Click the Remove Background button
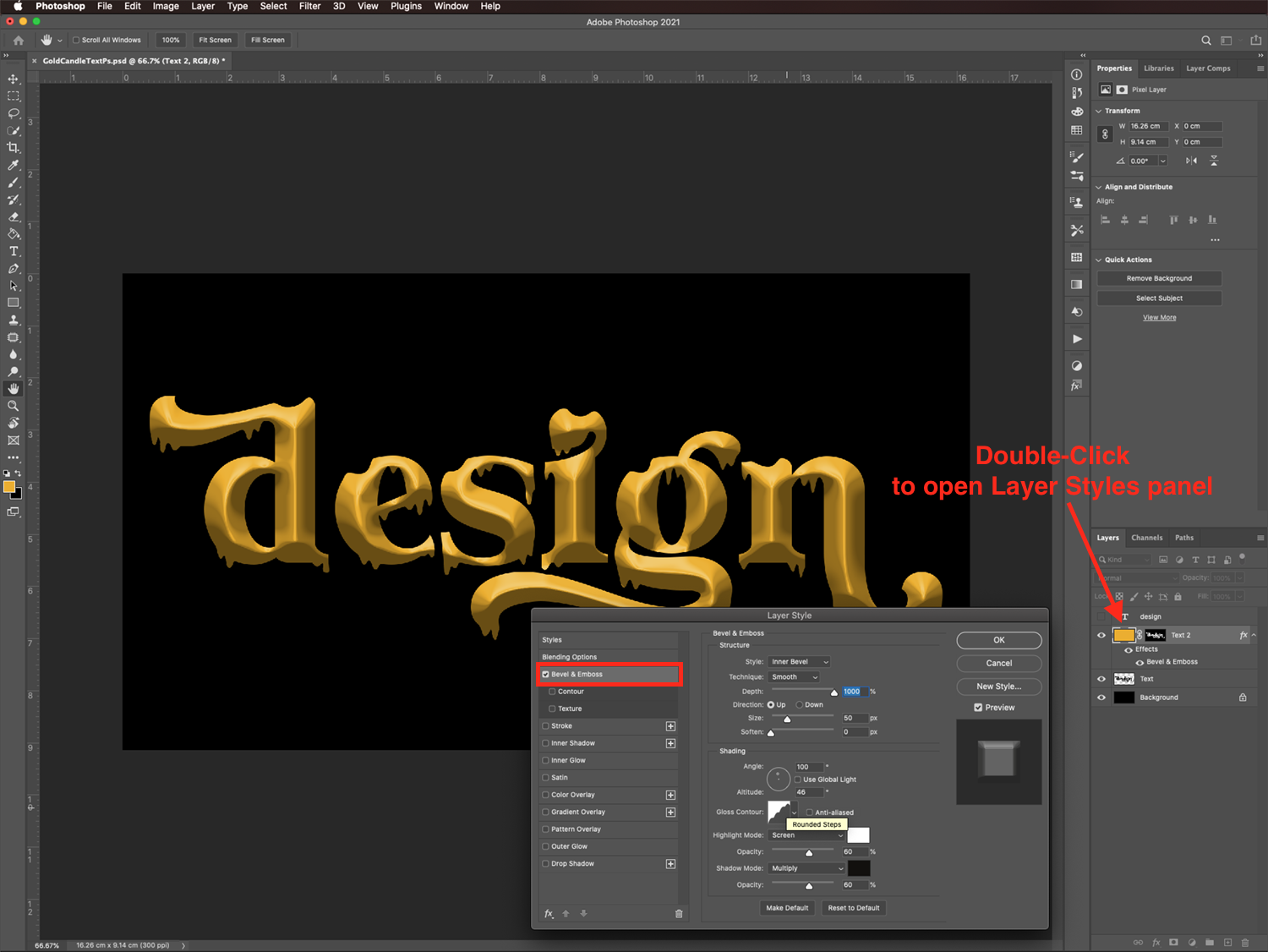 pos(1160,278)
